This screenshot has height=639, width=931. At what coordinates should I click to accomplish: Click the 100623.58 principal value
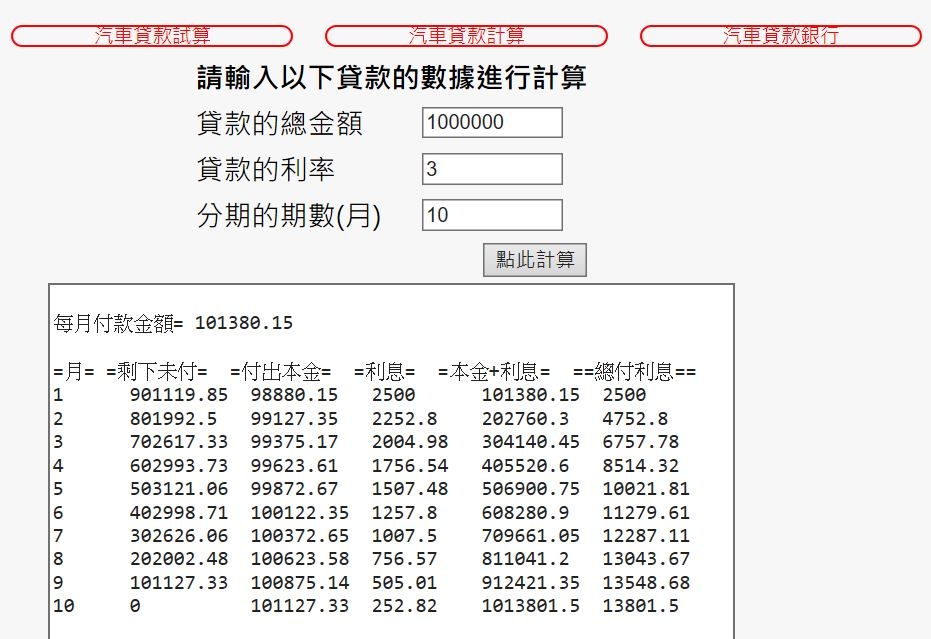299,559
